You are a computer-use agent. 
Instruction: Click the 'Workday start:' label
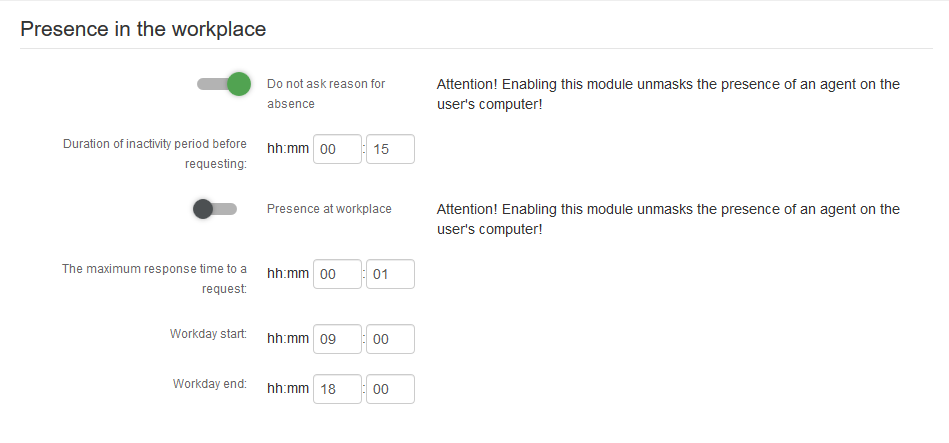[209, 333]
